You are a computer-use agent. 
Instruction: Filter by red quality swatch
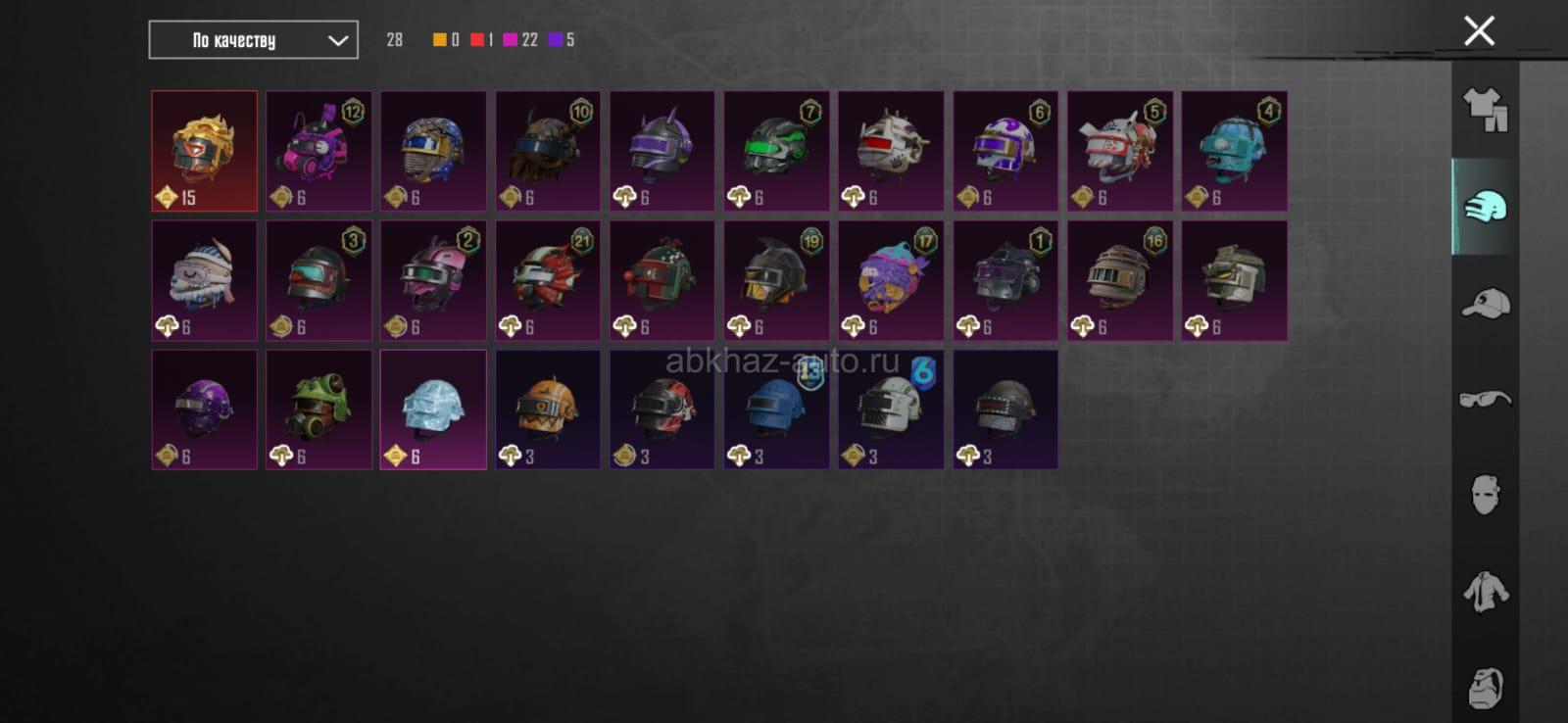(x=477, y=40)
